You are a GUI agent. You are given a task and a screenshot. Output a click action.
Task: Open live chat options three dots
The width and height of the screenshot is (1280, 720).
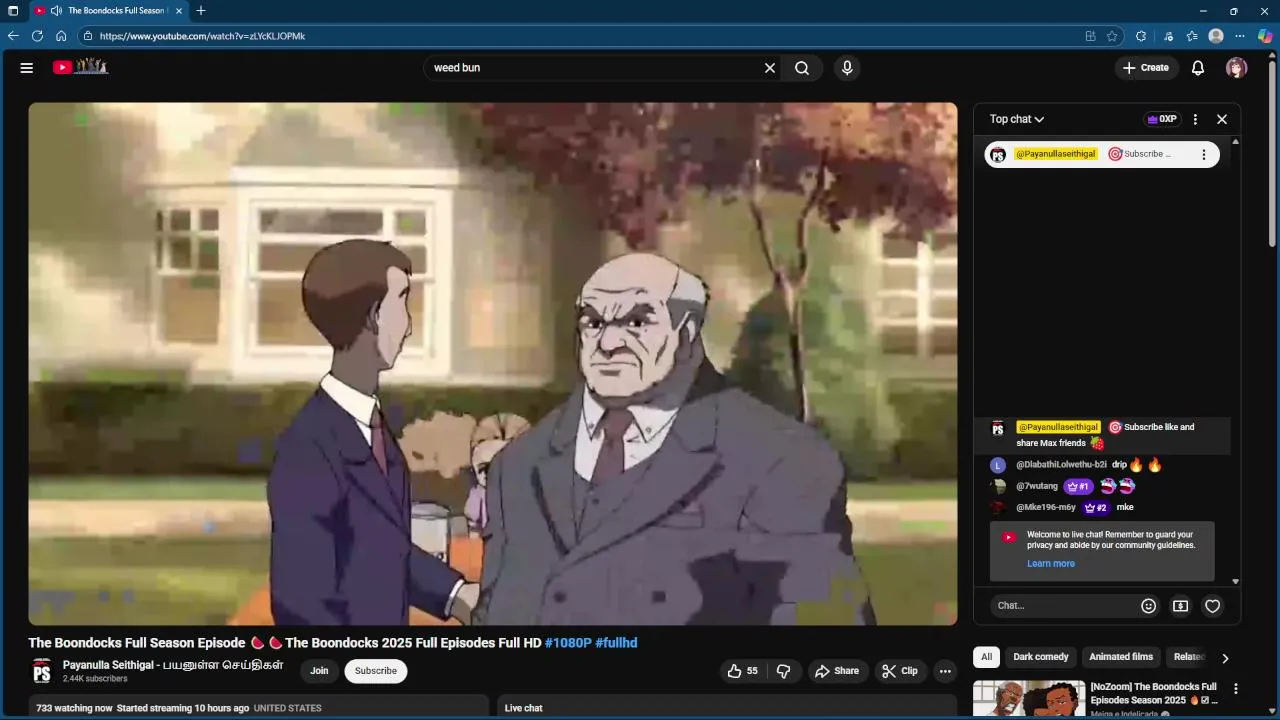pos(1195,119)
